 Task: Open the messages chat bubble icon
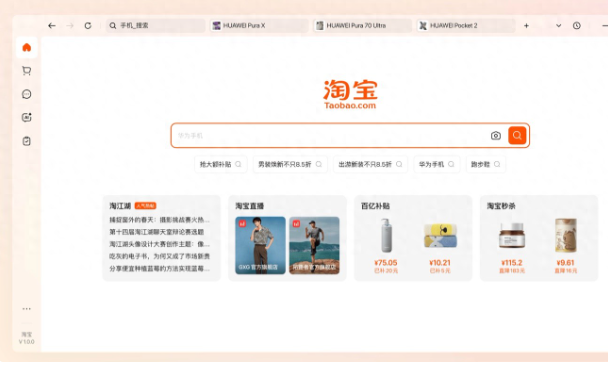[x=26, y=94]
